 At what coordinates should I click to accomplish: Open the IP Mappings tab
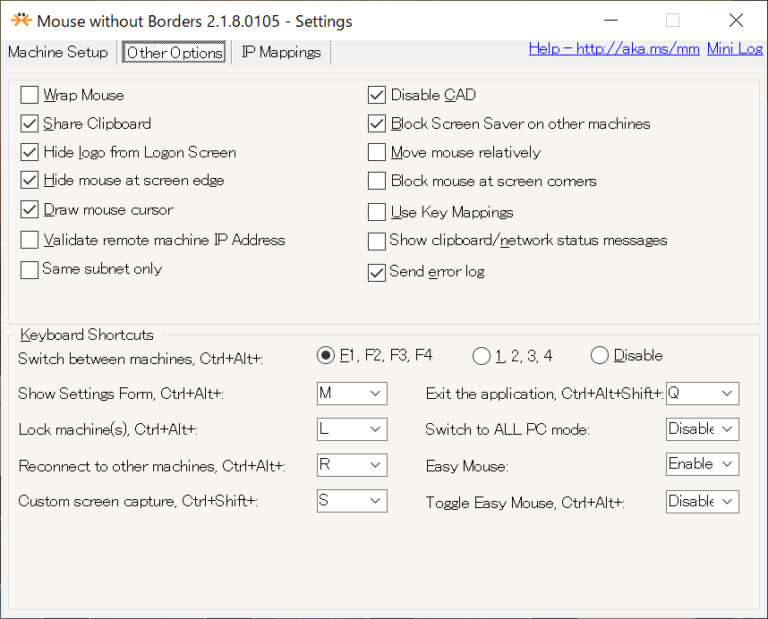(281, 53)
